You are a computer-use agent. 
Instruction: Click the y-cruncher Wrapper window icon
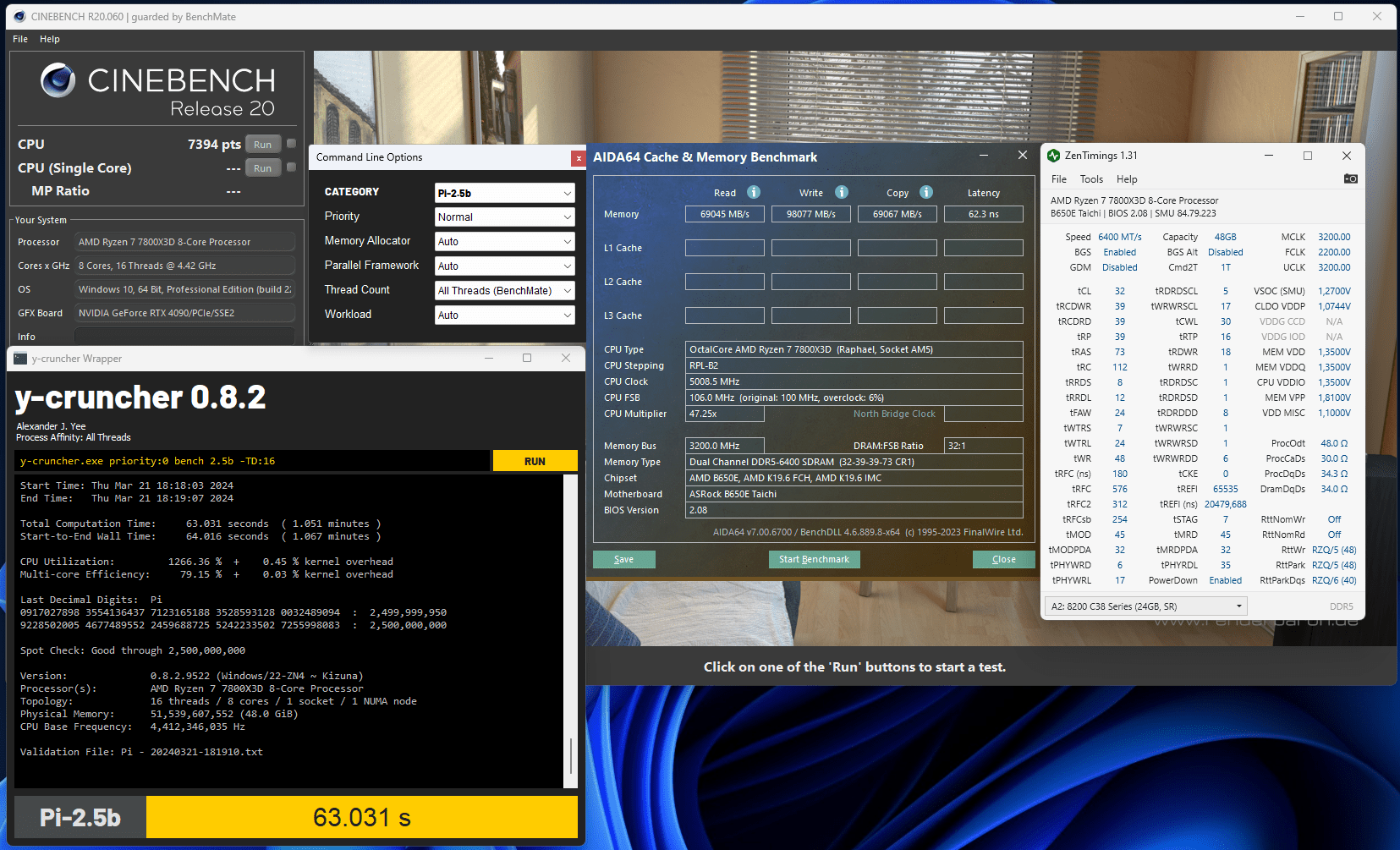pos(20,359)
